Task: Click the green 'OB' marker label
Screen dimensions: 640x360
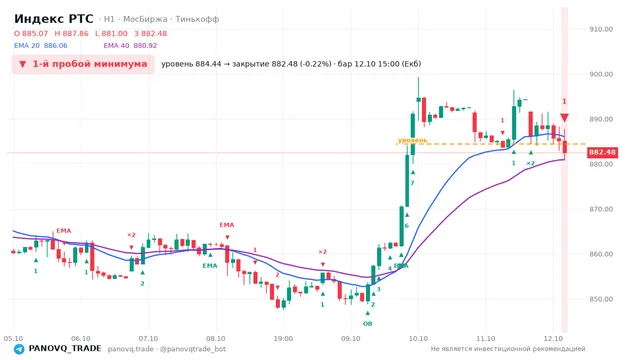Action: (x=367, y=324)
